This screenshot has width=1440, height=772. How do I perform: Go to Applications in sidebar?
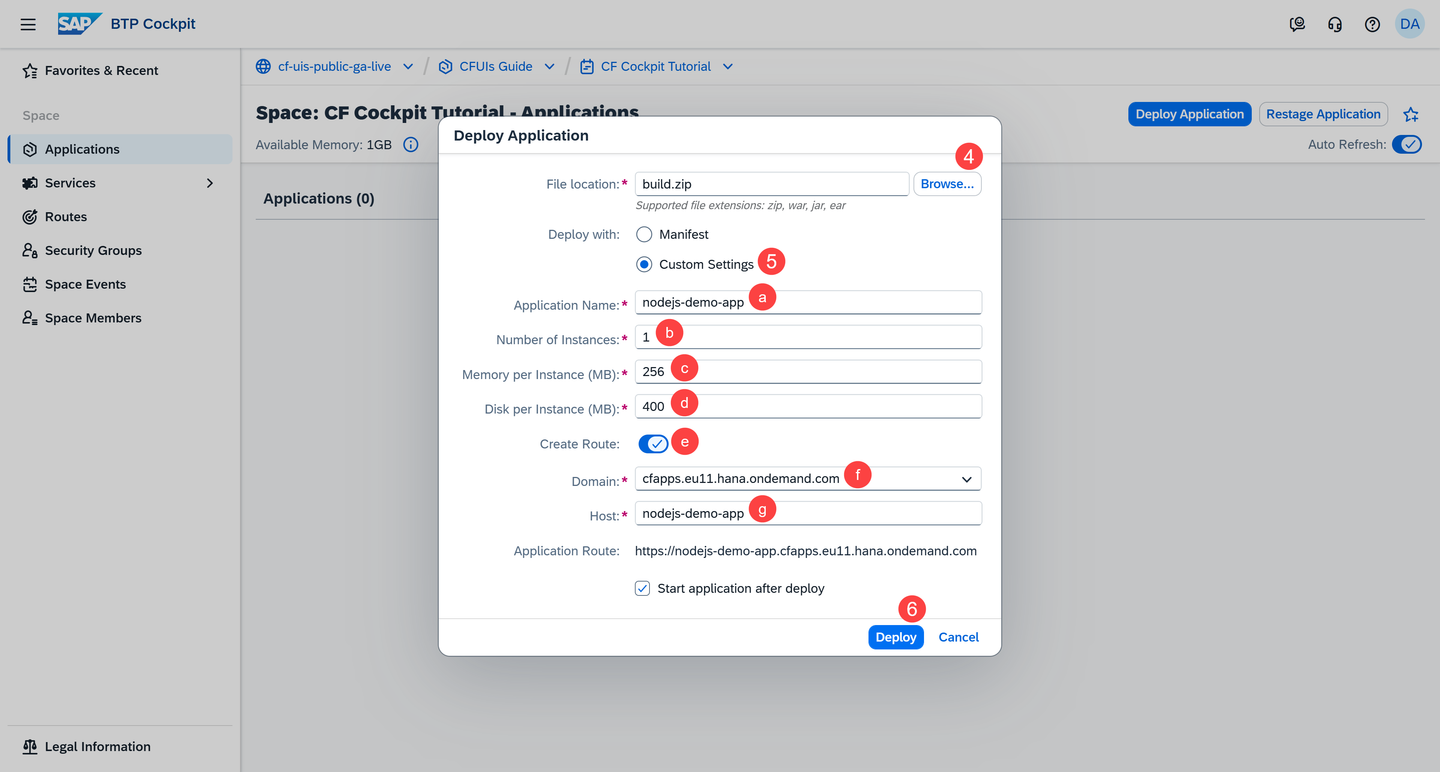point(120,149)
